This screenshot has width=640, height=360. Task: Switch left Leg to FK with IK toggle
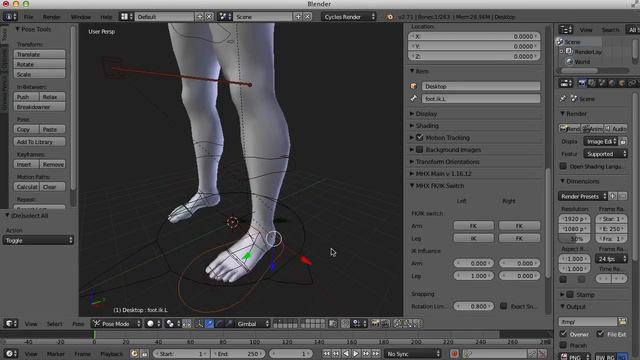tap(473, 238)
